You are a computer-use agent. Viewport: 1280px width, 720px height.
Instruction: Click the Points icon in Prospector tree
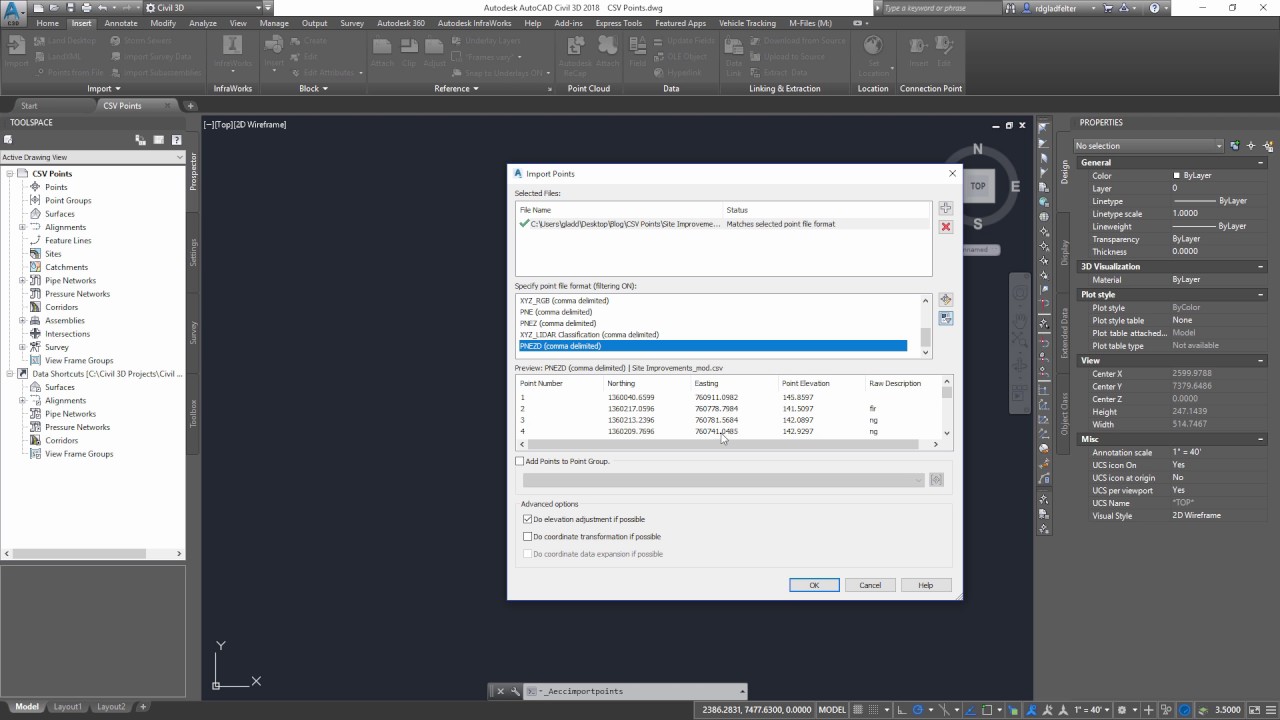[36, 187]
